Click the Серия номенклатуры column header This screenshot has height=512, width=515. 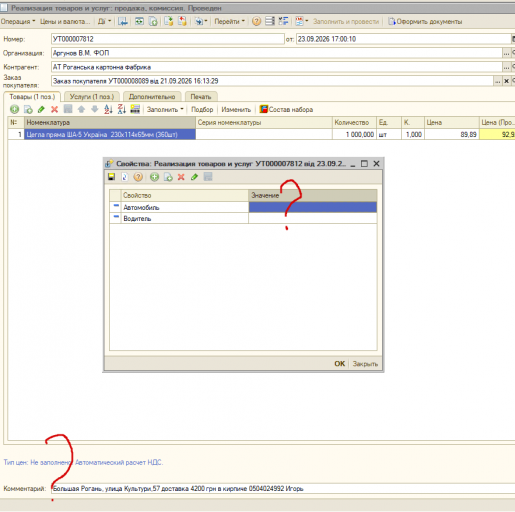(264, 122)
